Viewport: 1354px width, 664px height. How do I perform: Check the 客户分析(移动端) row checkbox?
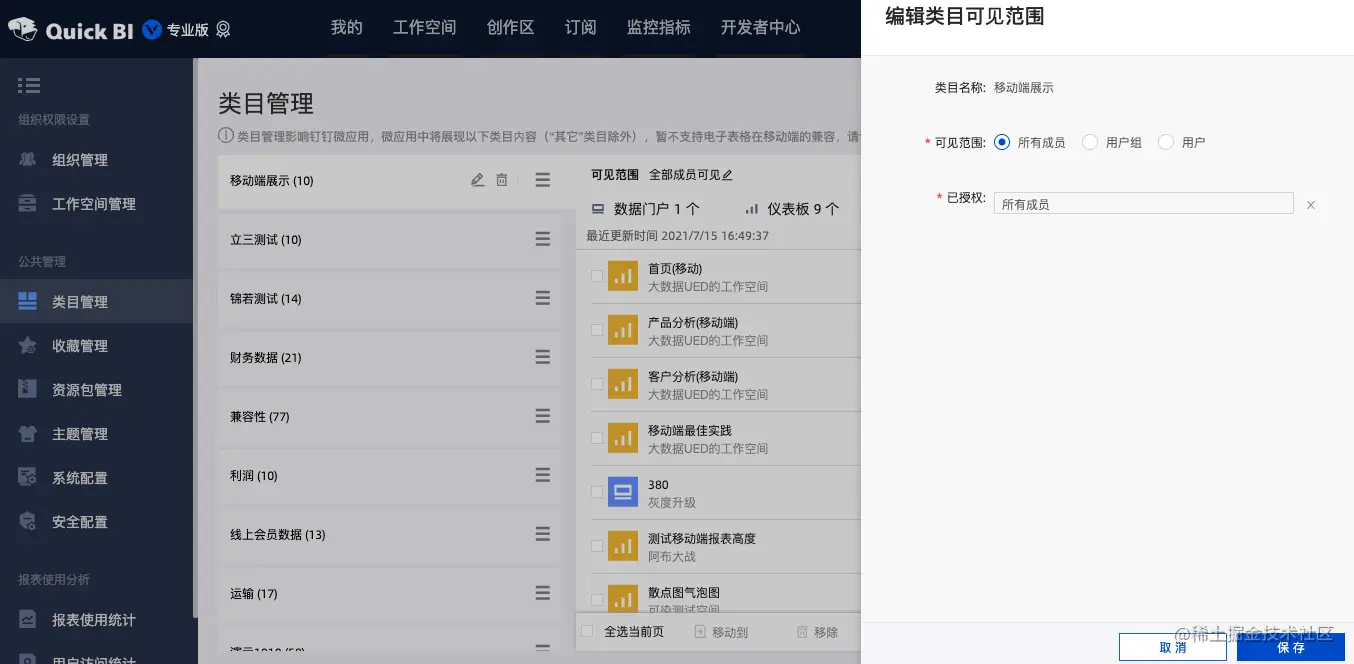(x=597, y=384)
